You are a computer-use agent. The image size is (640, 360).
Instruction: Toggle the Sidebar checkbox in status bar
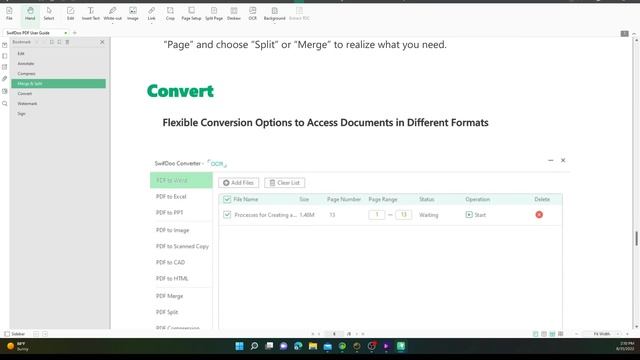(x=7, y=334)
